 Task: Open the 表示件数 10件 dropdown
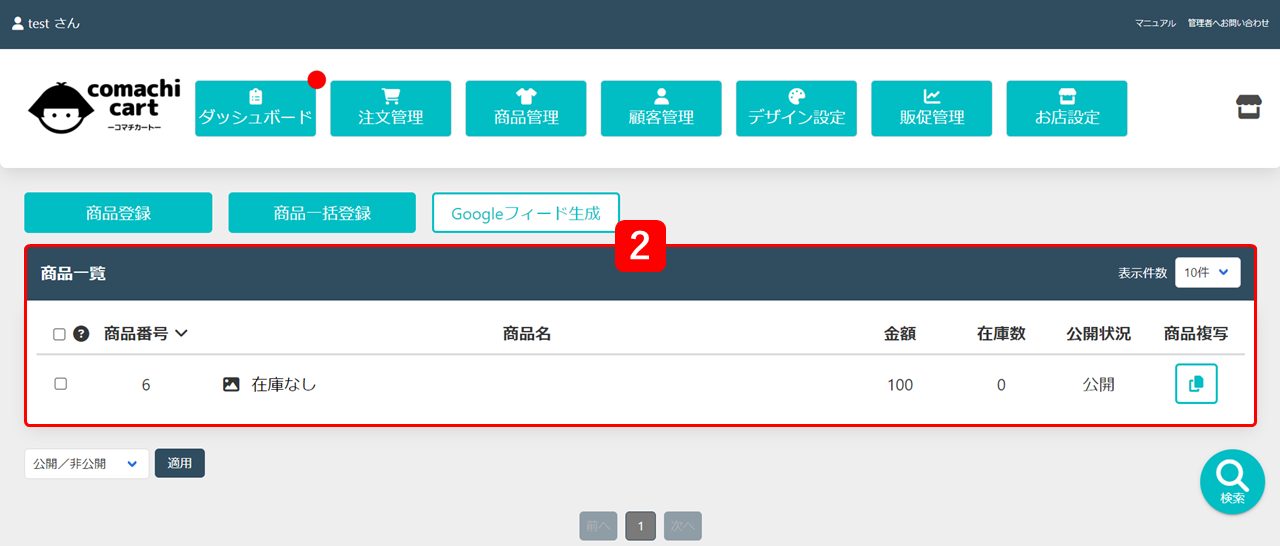click(x=1208, y=272)
